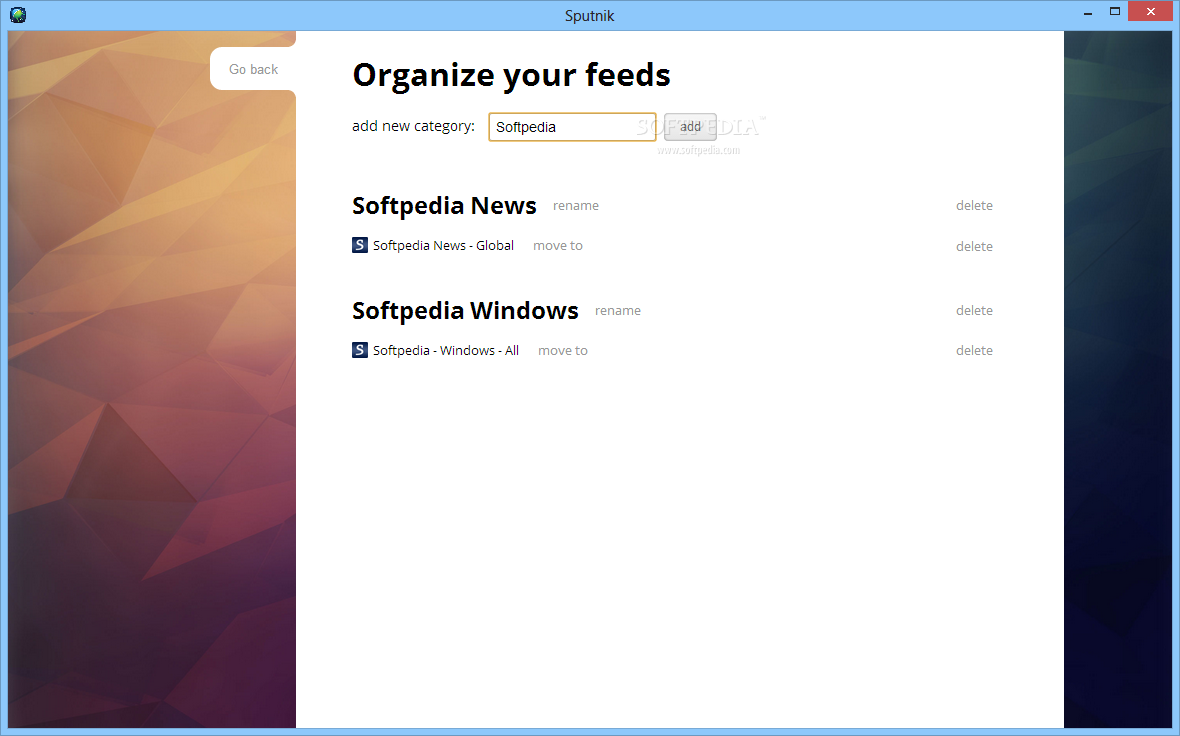Screen dimensions: 1180x736
Task: Open move to for Softpedia - Windows - All
Action: (x=563, y=351)
